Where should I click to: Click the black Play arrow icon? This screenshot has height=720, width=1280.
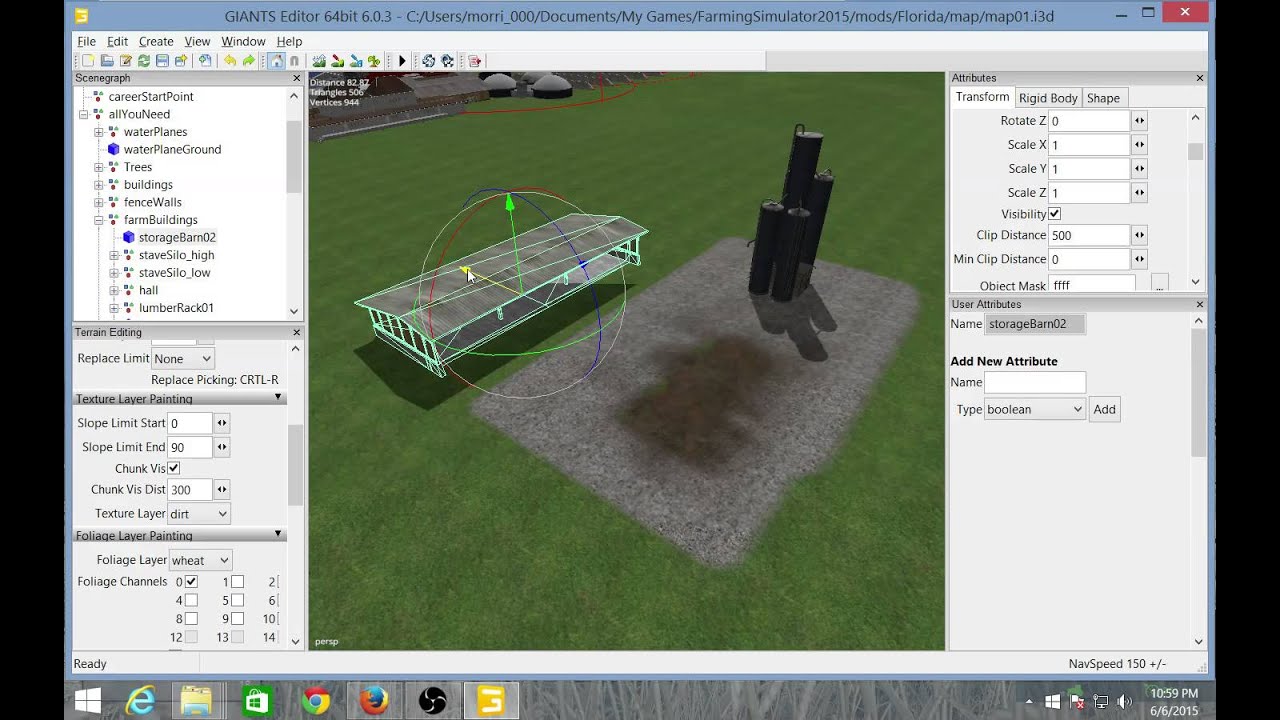[402, 61]
